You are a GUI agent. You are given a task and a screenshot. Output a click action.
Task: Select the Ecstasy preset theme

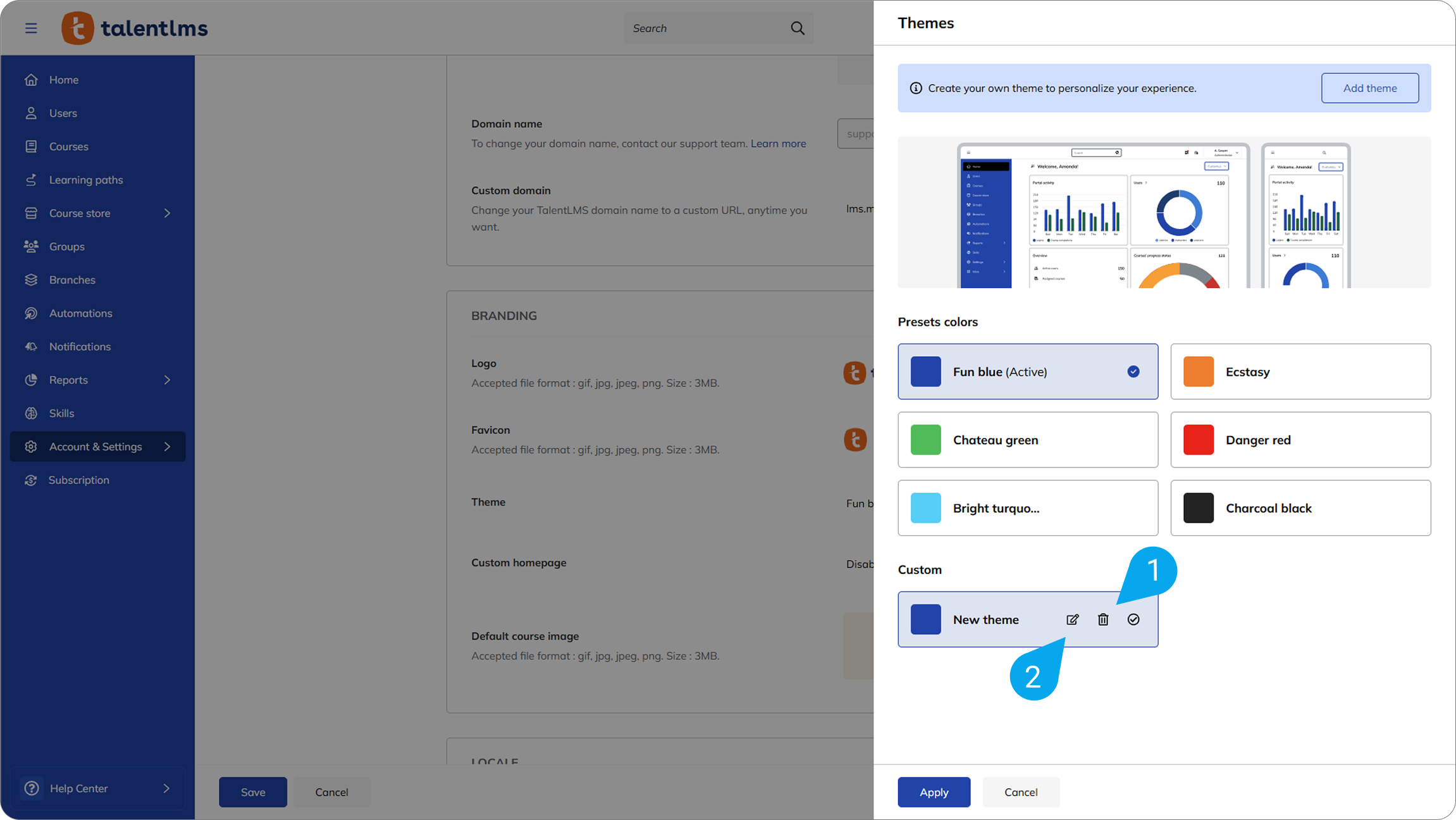pos(1300,371)
